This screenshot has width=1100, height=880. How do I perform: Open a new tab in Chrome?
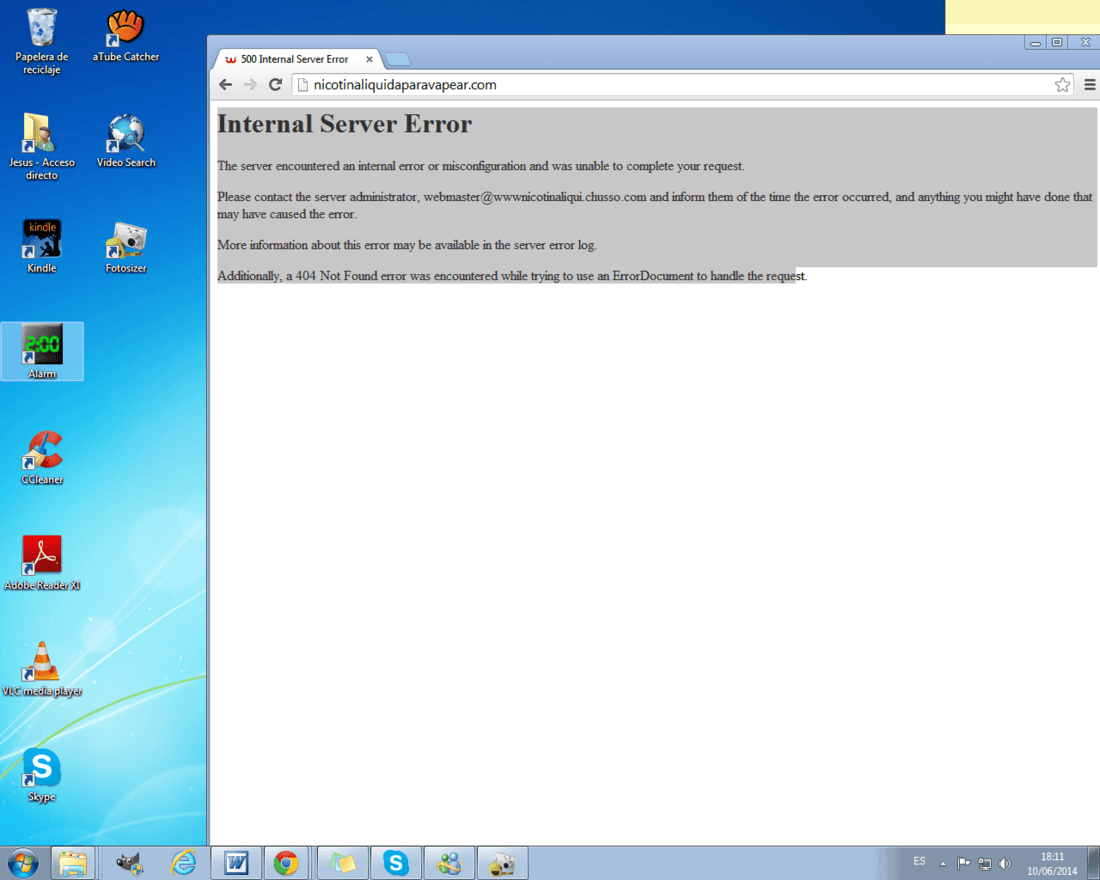click(398, 60)
